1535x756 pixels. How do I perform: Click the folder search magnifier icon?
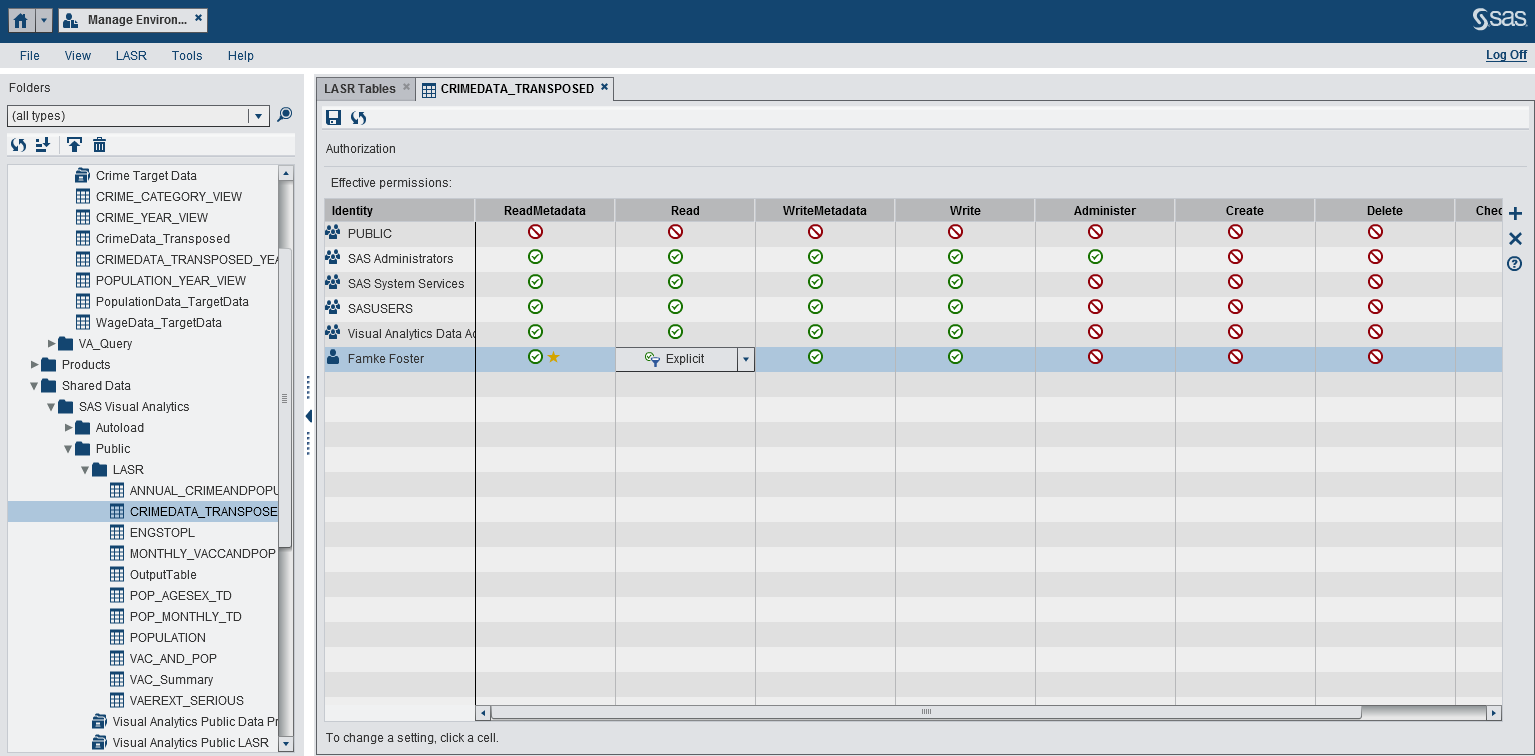(x=285, y=115)
